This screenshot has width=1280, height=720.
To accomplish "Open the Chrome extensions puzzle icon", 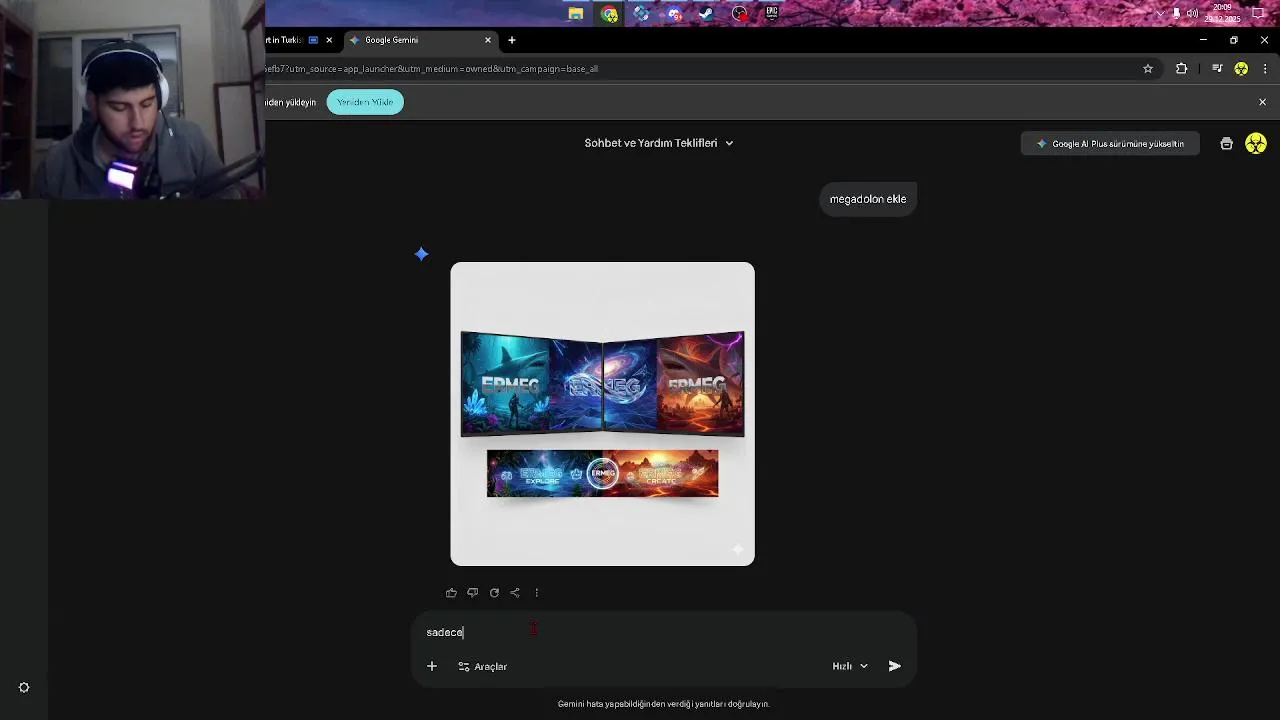I will click(1182, 69).
